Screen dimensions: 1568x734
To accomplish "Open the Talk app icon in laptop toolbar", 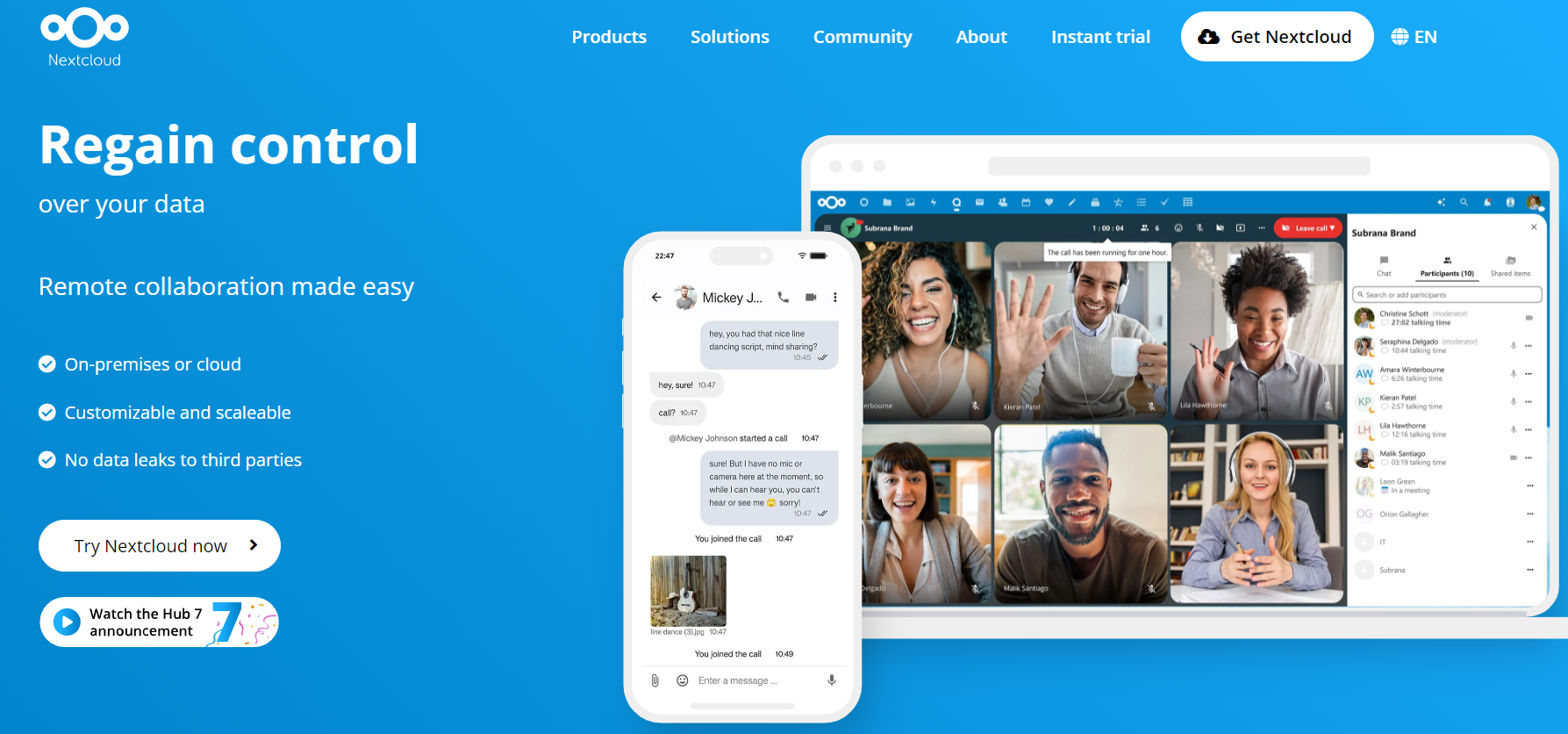I will 956,202.
